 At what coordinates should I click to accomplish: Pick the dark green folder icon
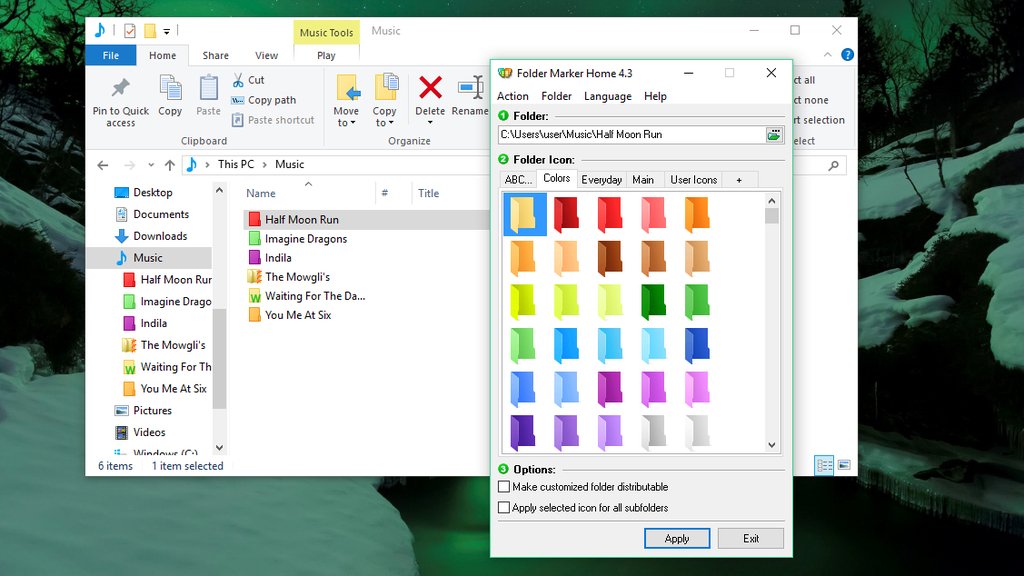[653, 301]
